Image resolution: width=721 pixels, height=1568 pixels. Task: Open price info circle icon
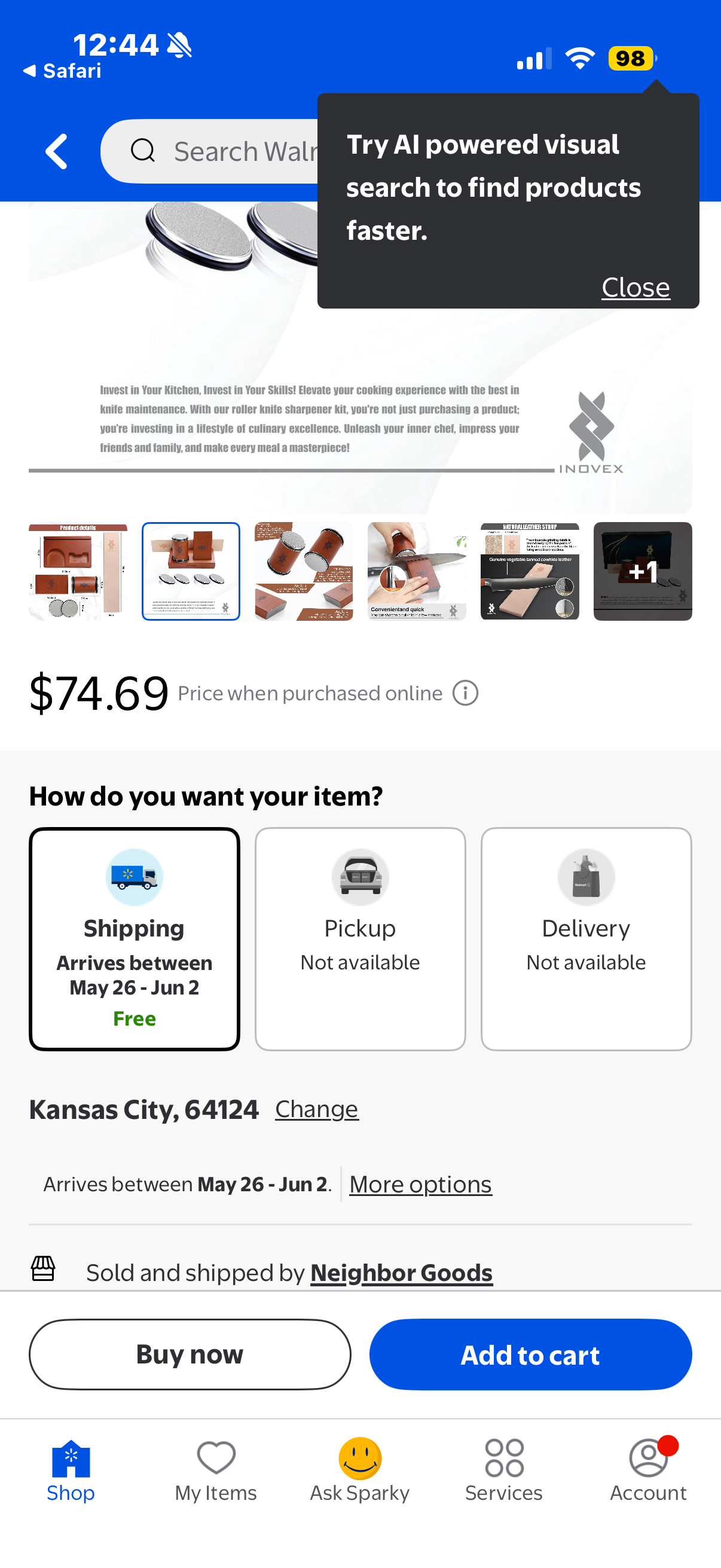(x=466, y=693)
